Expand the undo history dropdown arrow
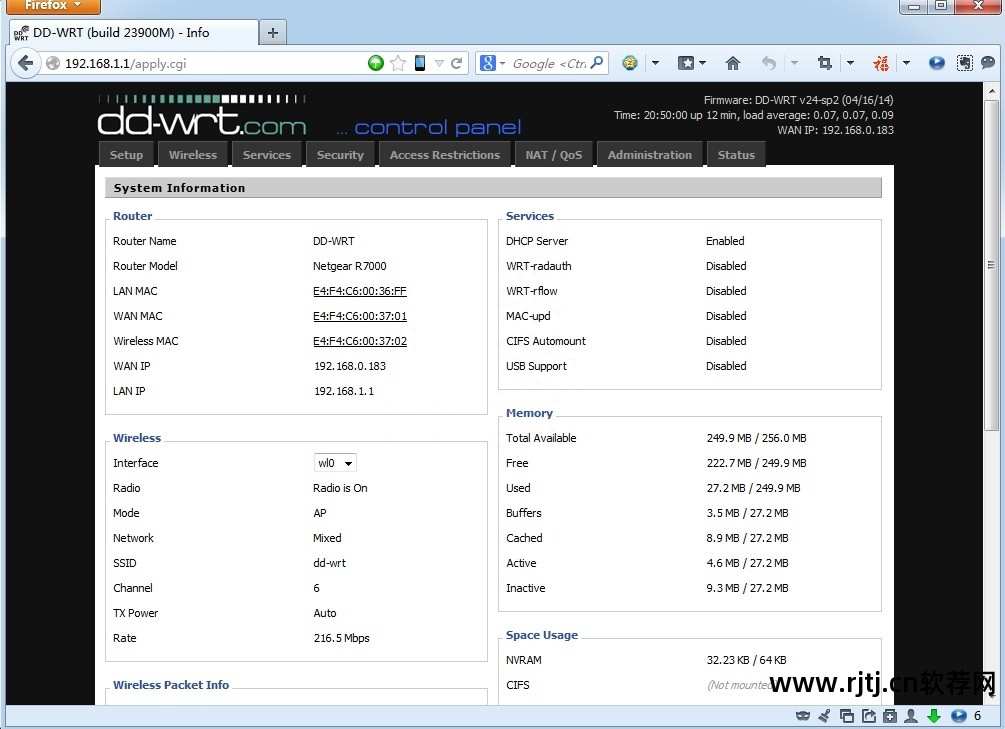The width and height of the screenshot is (1005, 729). coord(794,63)
